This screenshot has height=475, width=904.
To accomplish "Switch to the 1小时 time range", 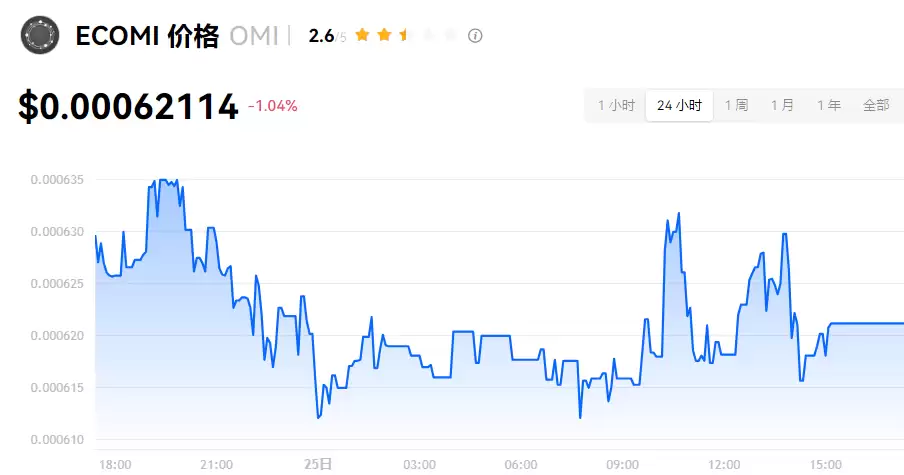I will point(616,105).
